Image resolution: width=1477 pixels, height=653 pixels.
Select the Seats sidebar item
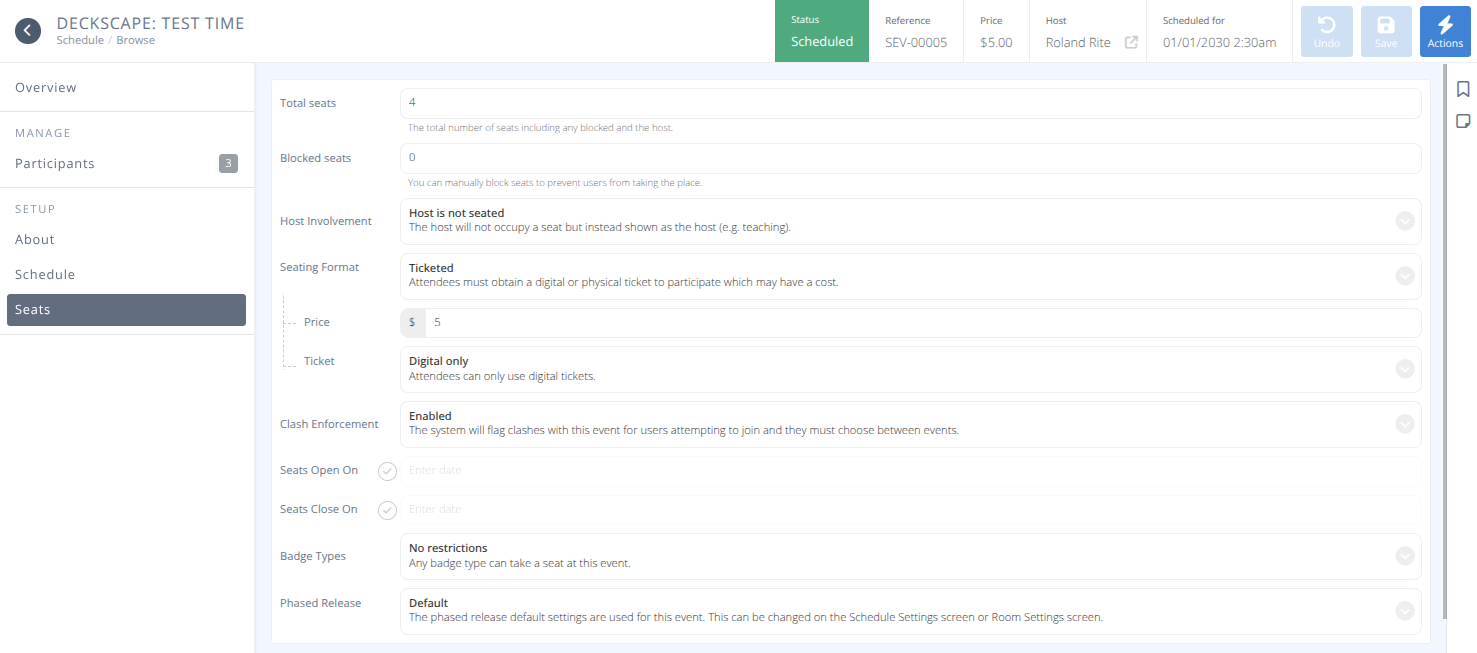tap(126, 310)
